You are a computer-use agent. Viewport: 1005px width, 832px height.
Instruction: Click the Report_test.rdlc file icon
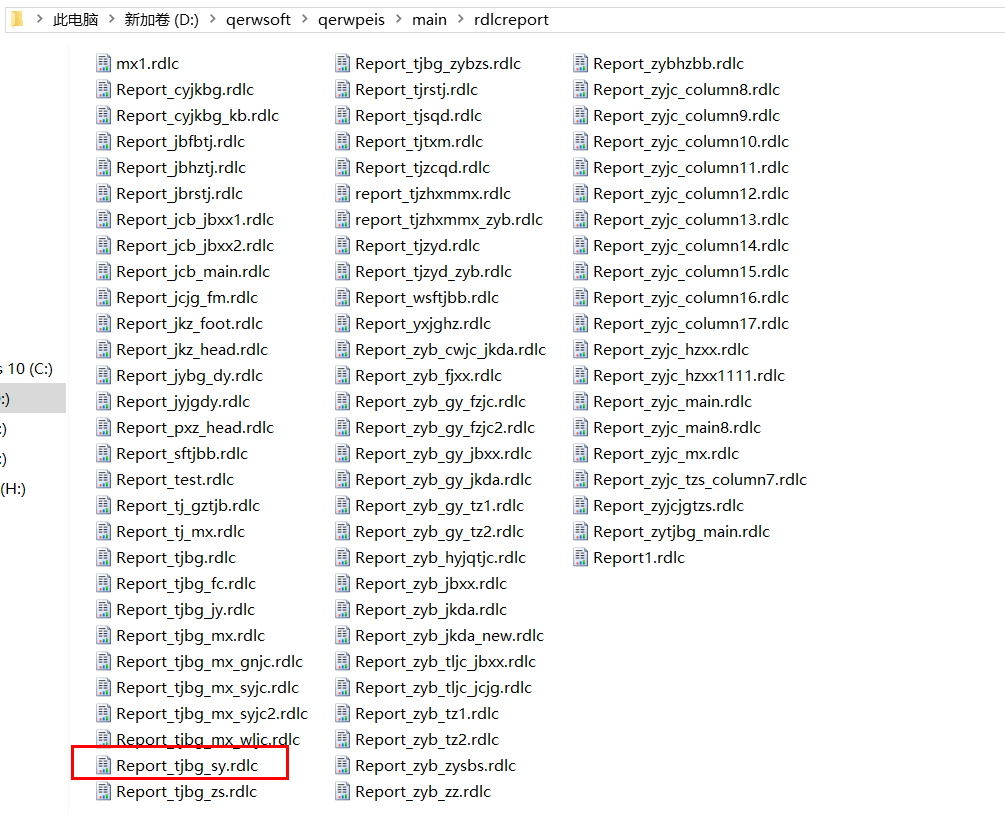coord(103,479)
